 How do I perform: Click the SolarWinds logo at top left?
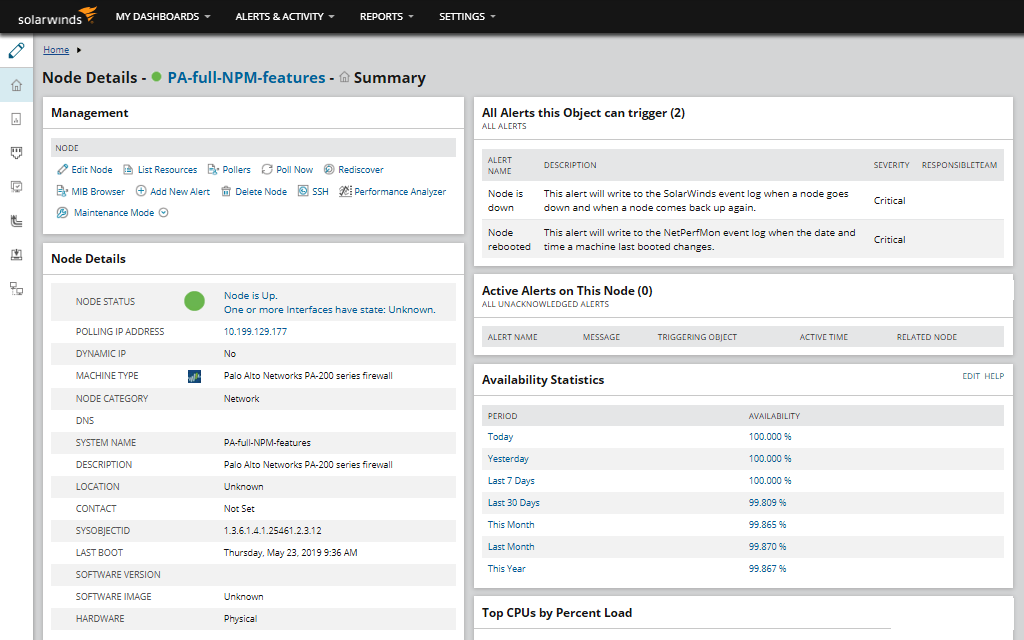55,16
